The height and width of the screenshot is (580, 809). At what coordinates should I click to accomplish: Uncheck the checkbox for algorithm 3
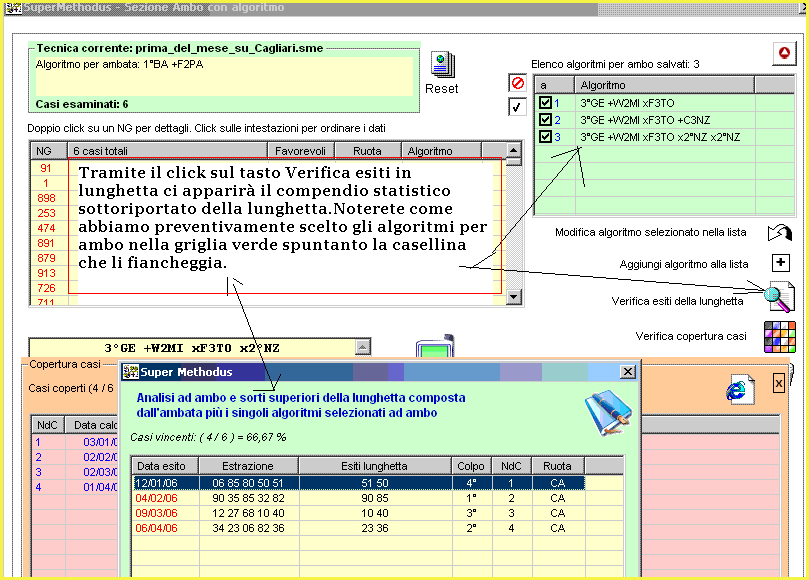pyautogui.click(x=545, y=137)
